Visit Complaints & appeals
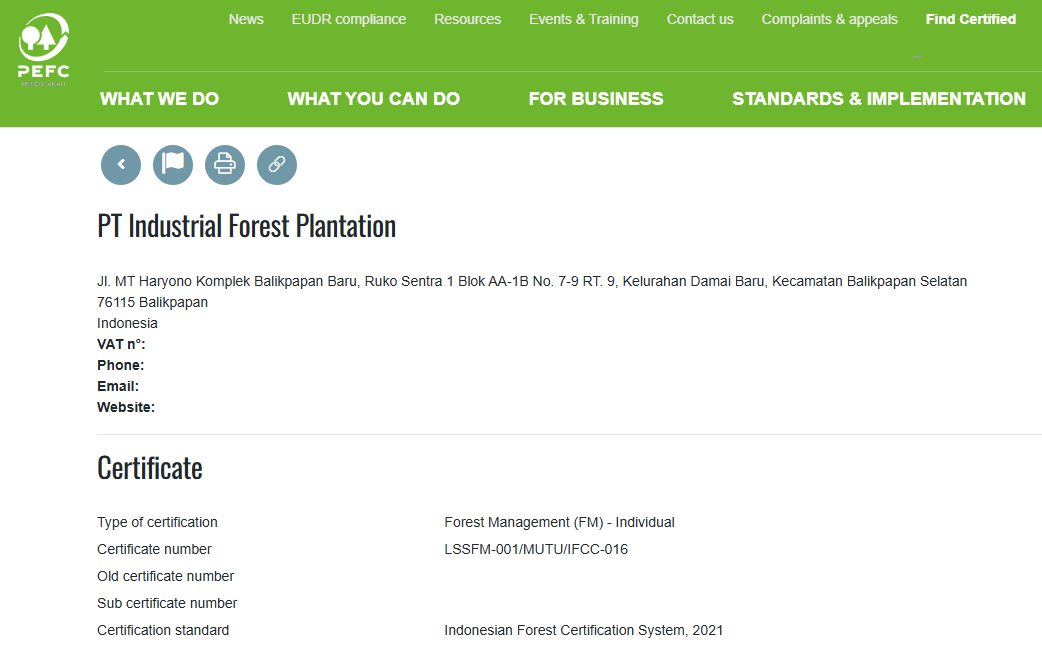Screen dimensions: 1042x645 point(830,19)
